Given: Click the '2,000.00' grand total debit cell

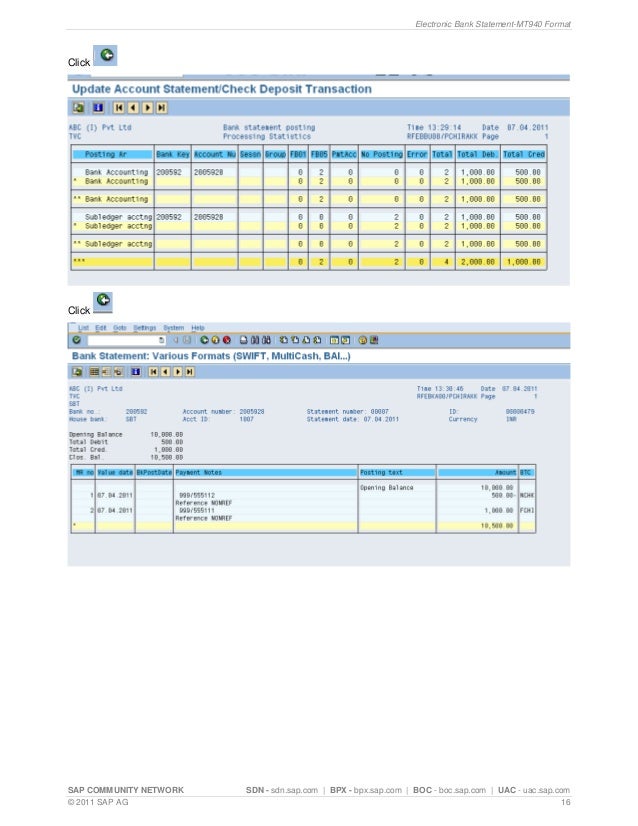Looking at the screenshot, I should (477, 262).
